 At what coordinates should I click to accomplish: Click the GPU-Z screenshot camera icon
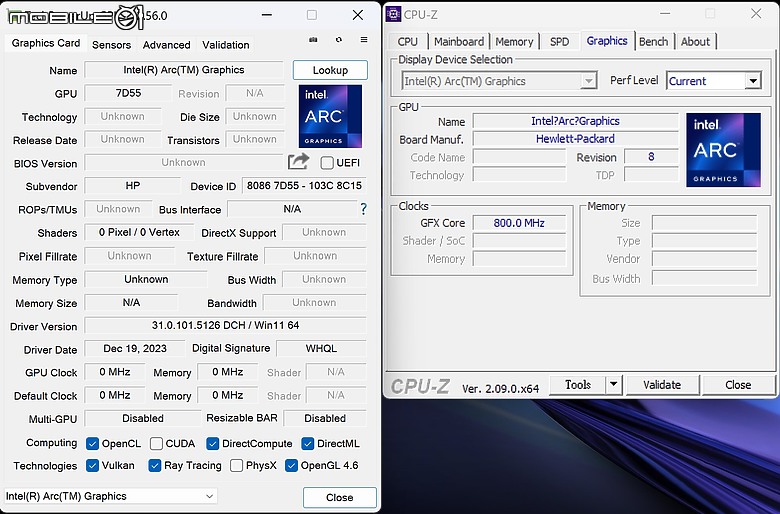point(313,40)
